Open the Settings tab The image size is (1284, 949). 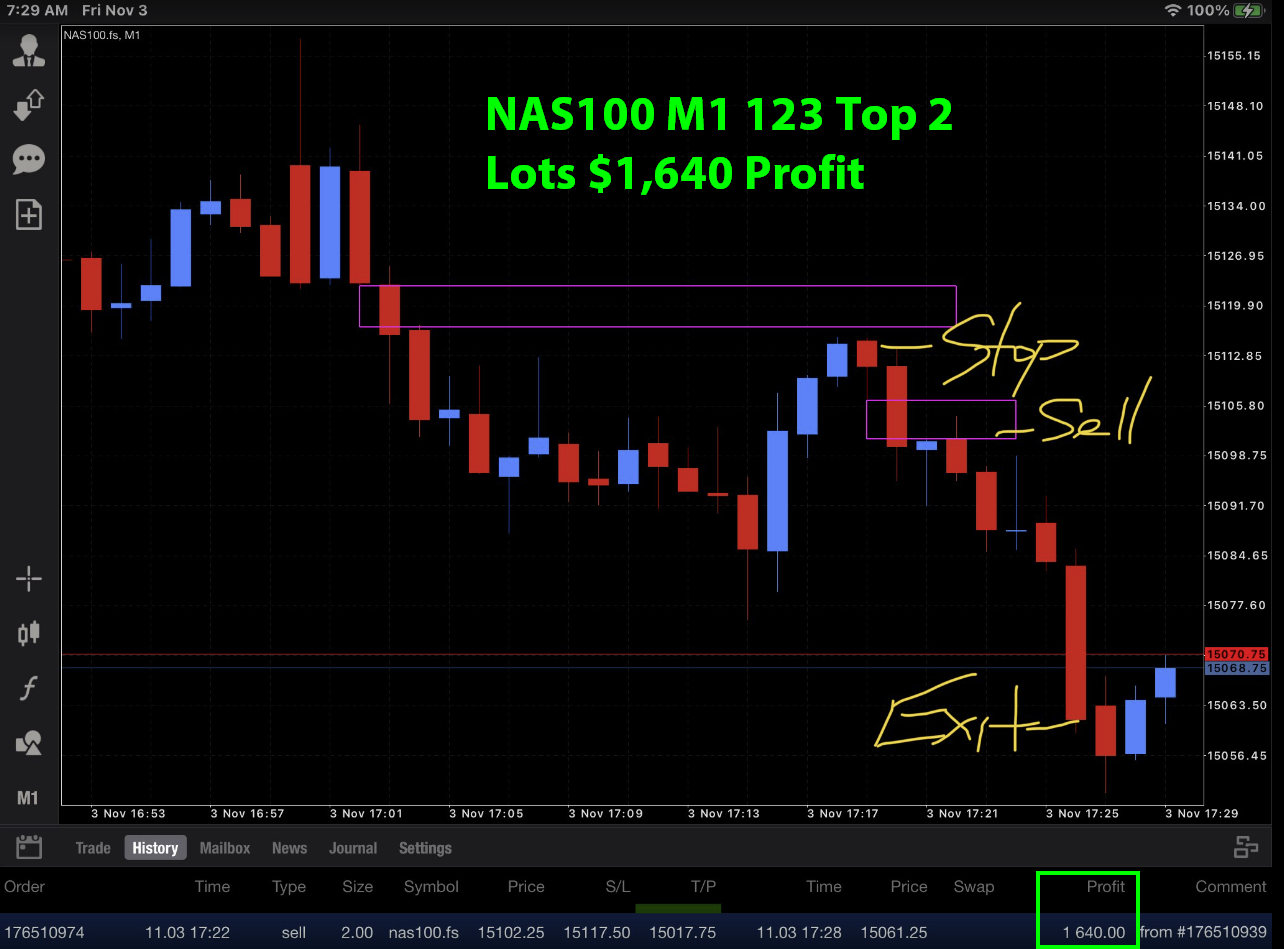coord(425,848)
